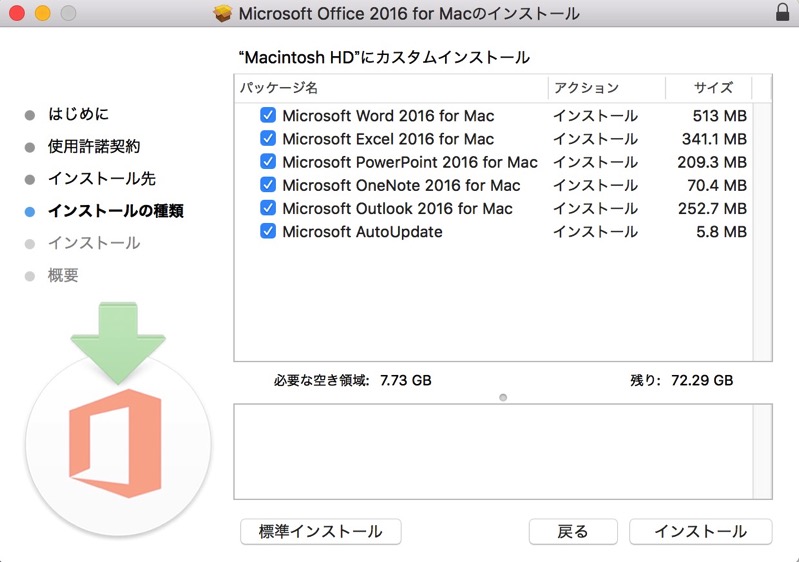Click the 513 MB size value

coord(720,116)
